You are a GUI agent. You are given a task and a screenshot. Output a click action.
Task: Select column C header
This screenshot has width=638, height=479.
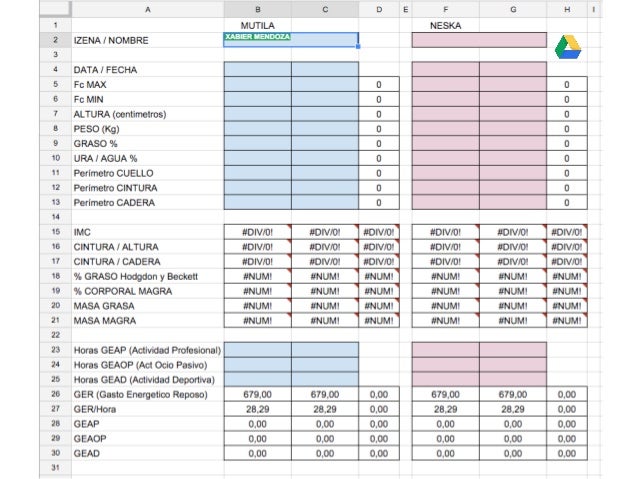(x=325, y=9)
